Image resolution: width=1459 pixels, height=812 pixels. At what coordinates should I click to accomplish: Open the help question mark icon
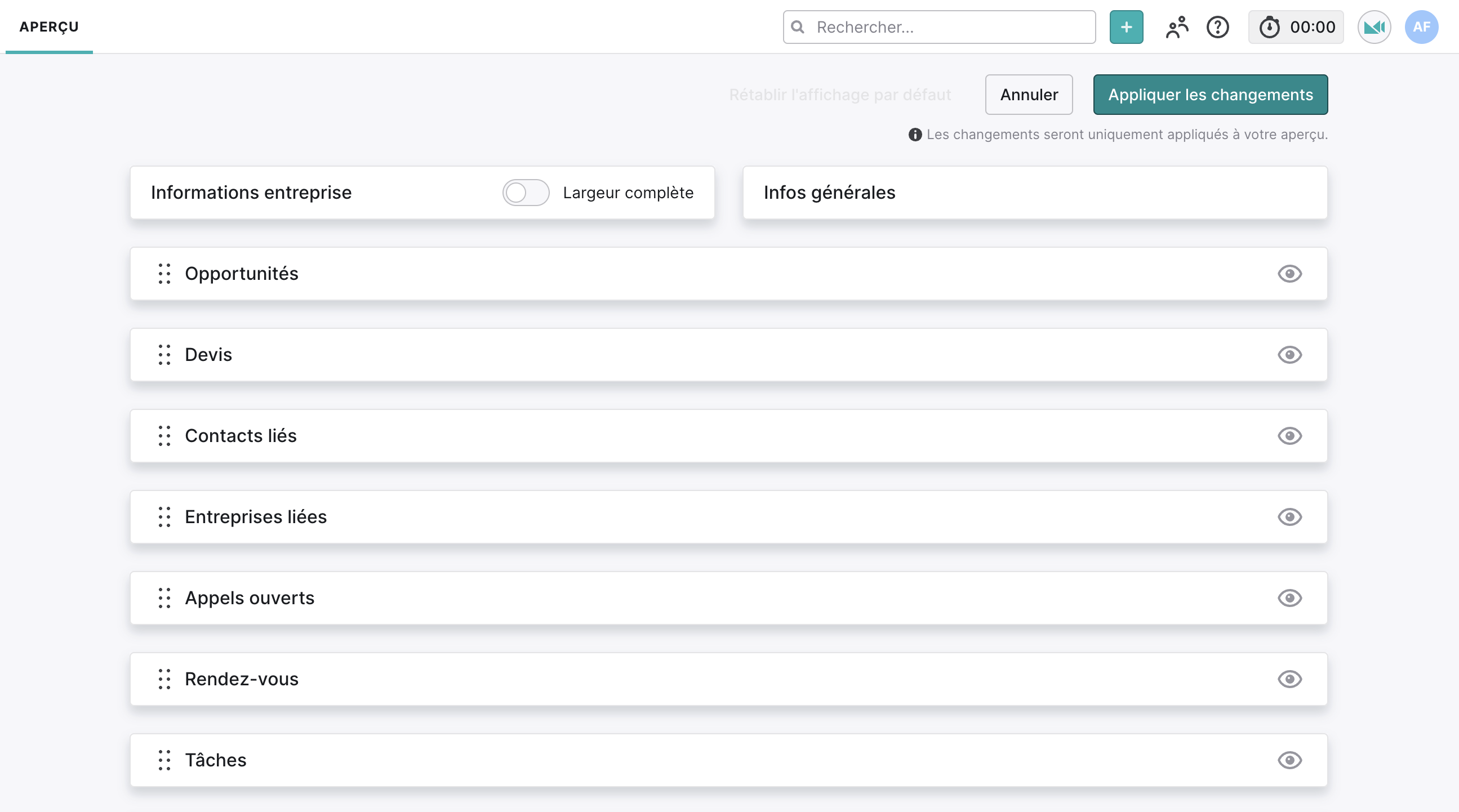1217,27
